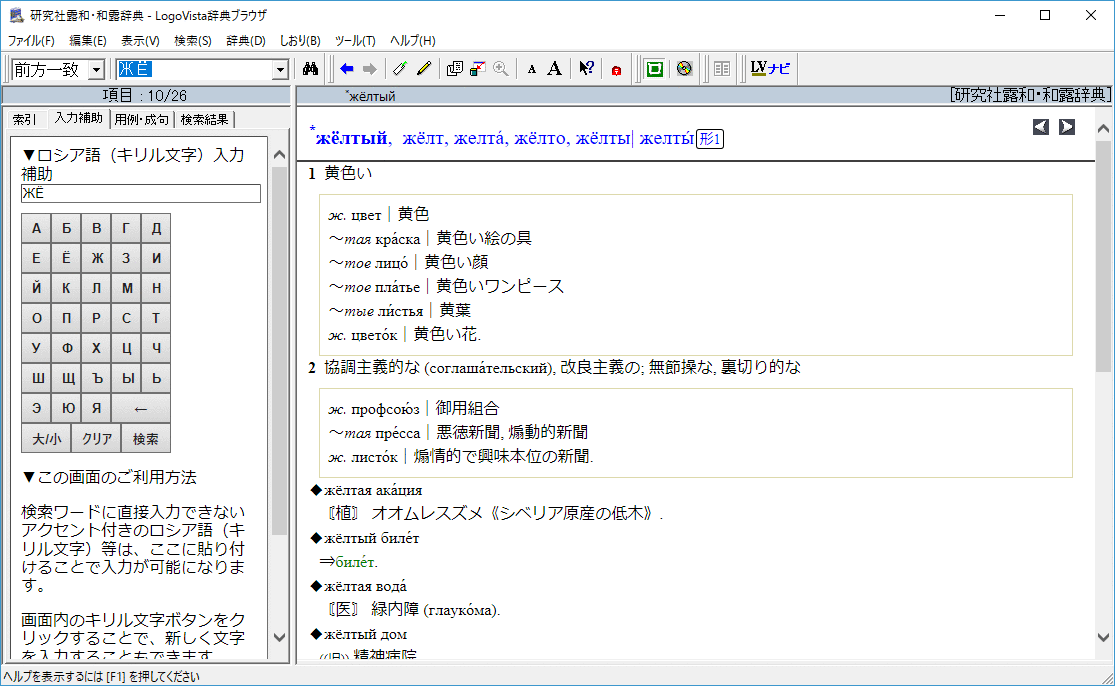The height and width of the screenshot is (686, 1115).
Task: Show next entry with right triangle button
Action: 1067,127
